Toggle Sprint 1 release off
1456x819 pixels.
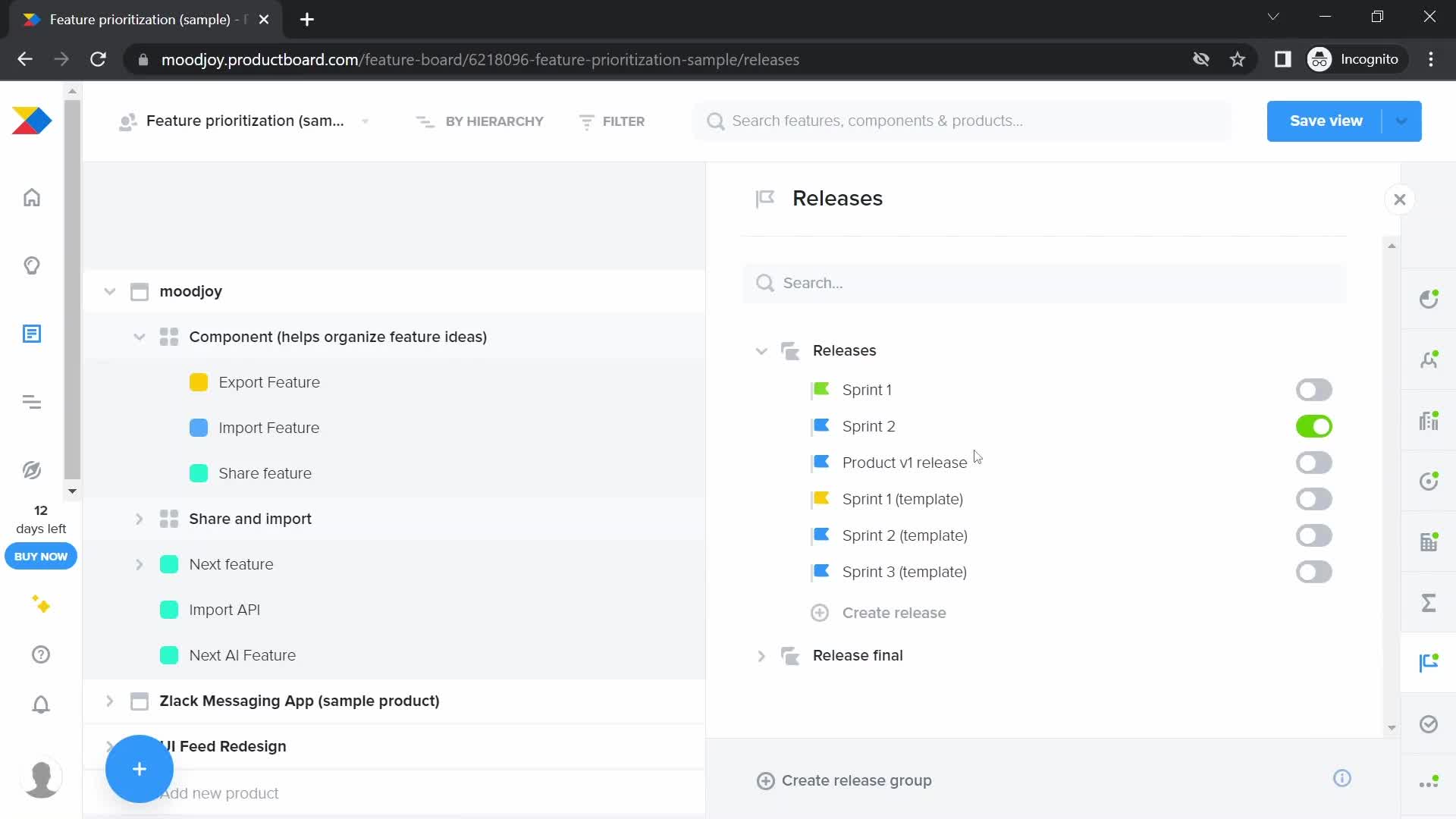coord(1314,389)
